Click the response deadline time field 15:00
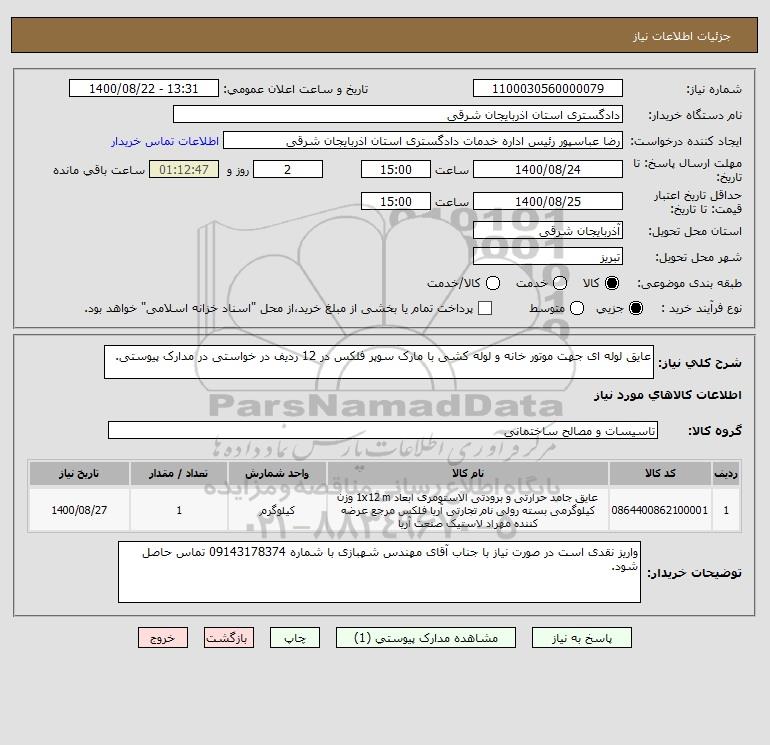Viewport: 770px width, 745px height. coord(396,169)
